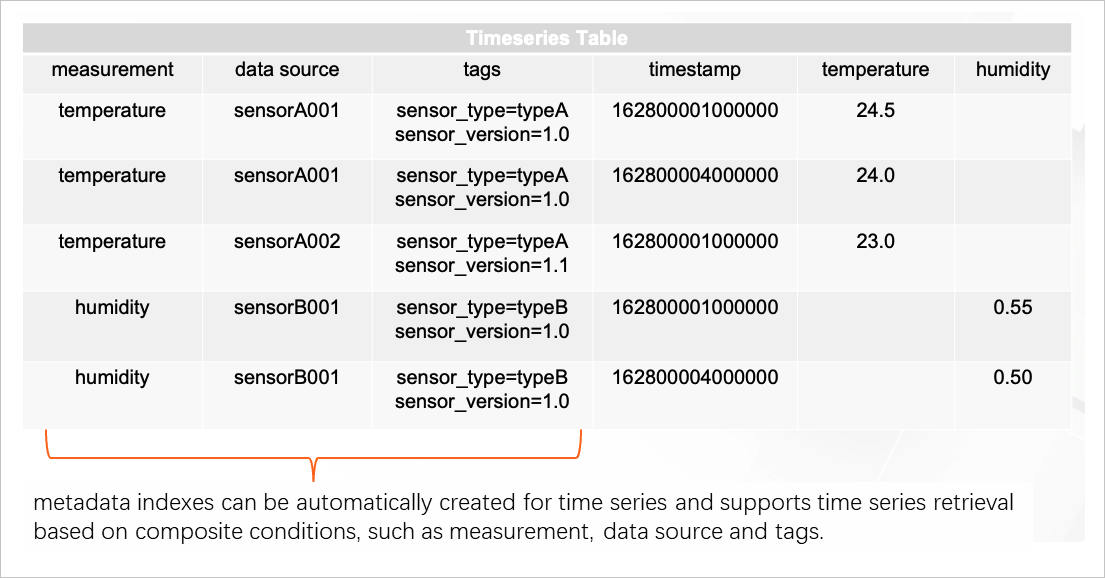Click the sensorA001 cell in first row

(x=287, y=110)
